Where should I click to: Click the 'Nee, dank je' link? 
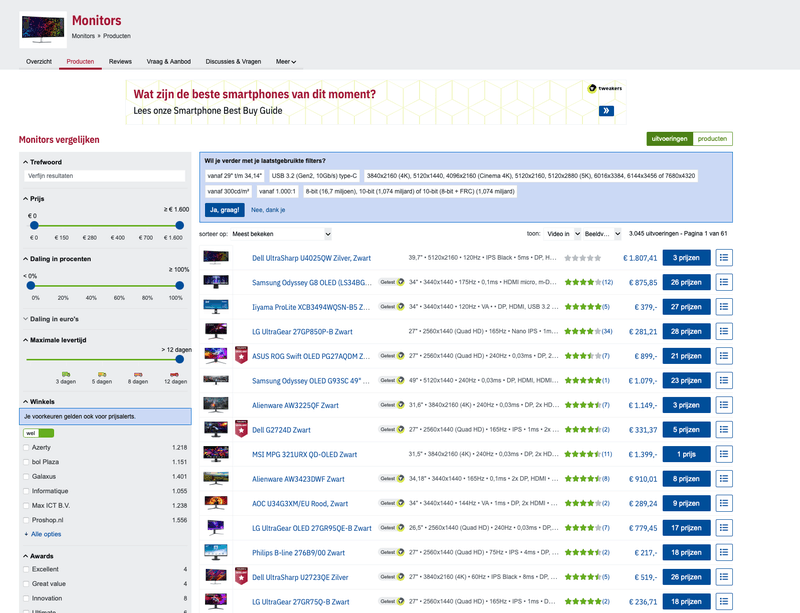(x=268, y=210)
